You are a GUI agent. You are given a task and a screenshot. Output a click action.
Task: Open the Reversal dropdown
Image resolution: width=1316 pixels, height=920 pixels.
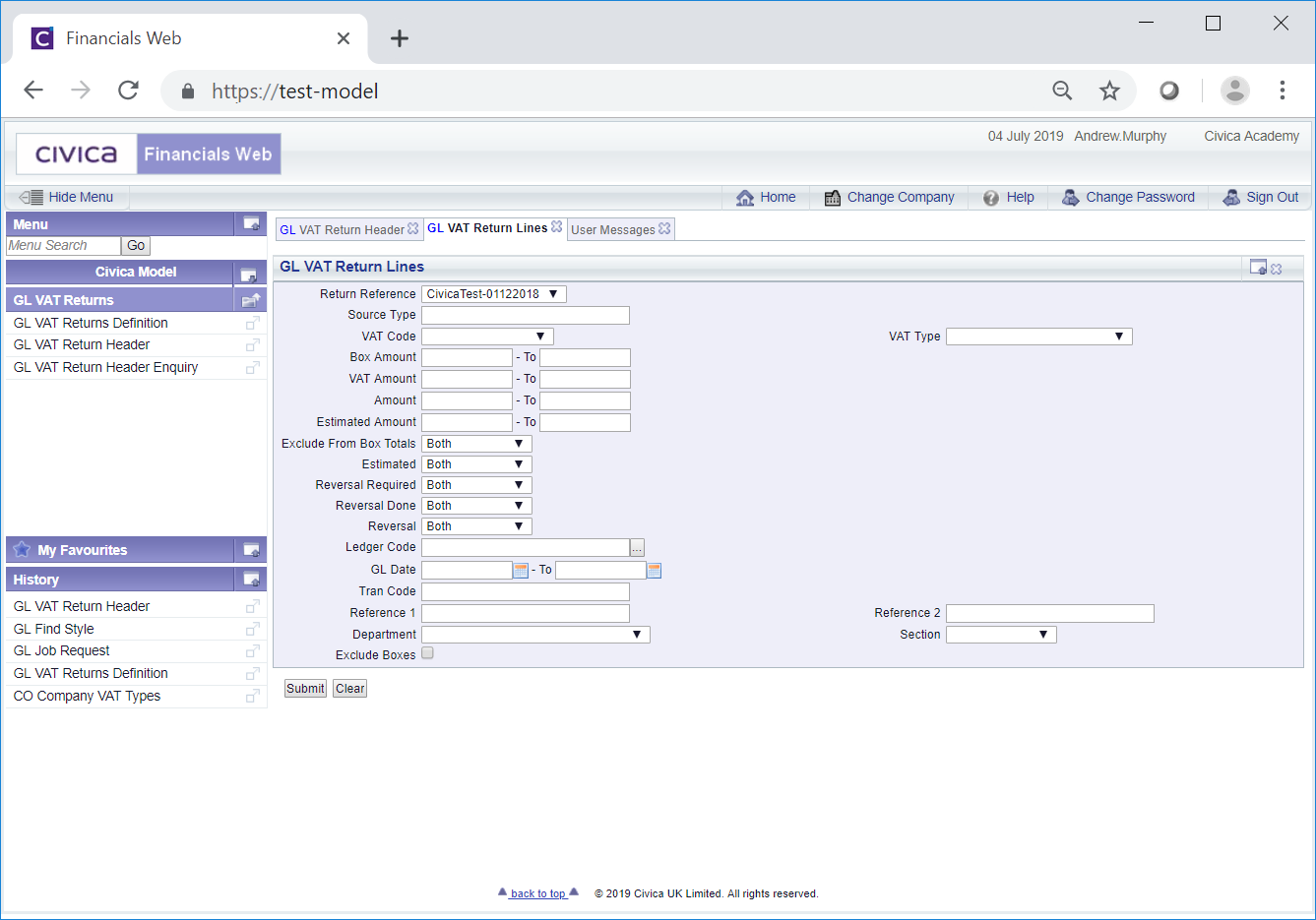click(x=476, y=526)
